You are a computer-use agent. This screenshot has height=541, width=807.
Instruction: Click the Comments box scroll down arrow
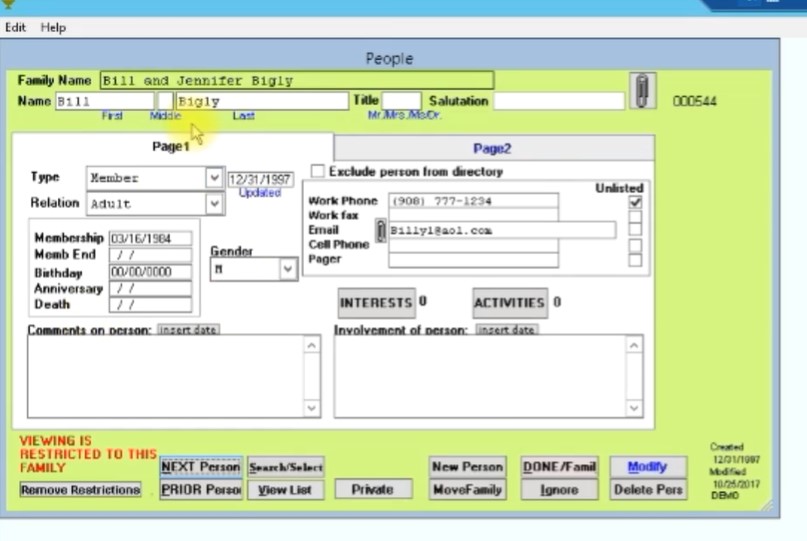[311, 408]
